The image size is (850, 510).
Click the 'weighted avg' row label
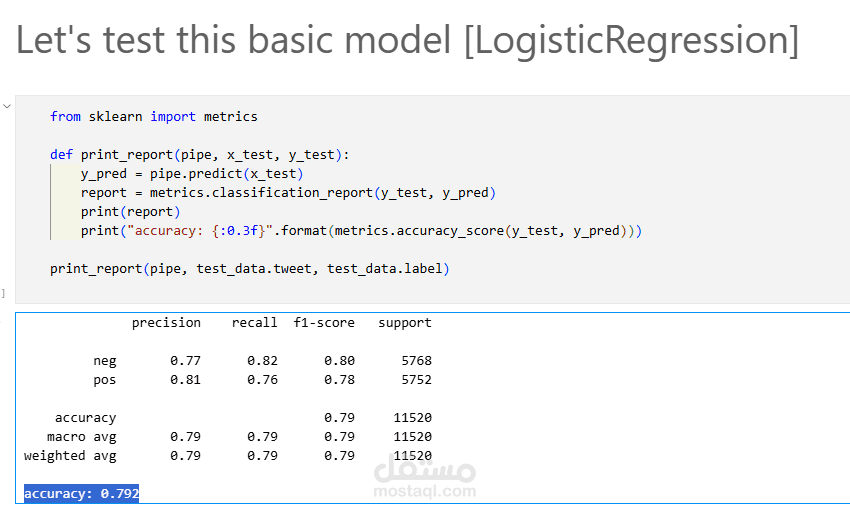(x=70, y=456)
